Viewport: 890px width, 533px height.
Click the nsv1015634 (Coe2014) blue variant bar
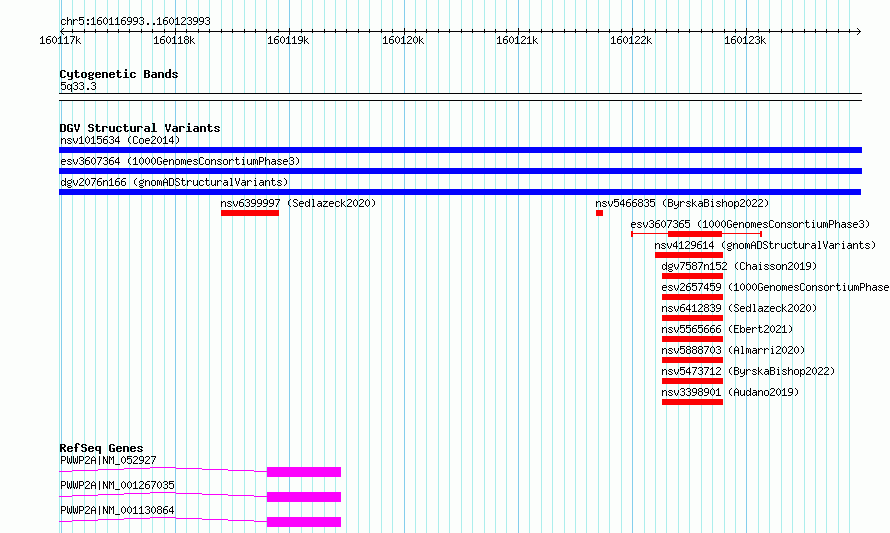click(x=460, y=150)
